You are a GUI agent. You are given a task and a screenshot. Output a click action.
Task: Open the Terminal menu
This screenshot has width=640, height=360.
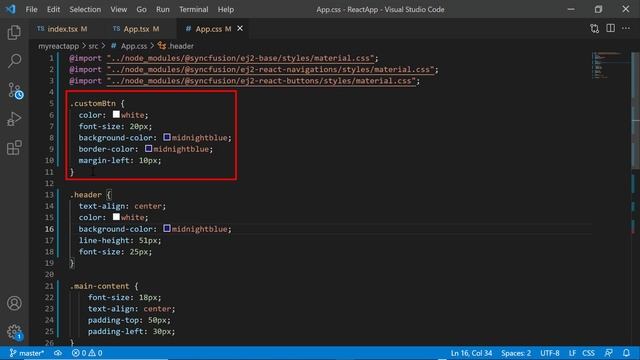[193, 9]
